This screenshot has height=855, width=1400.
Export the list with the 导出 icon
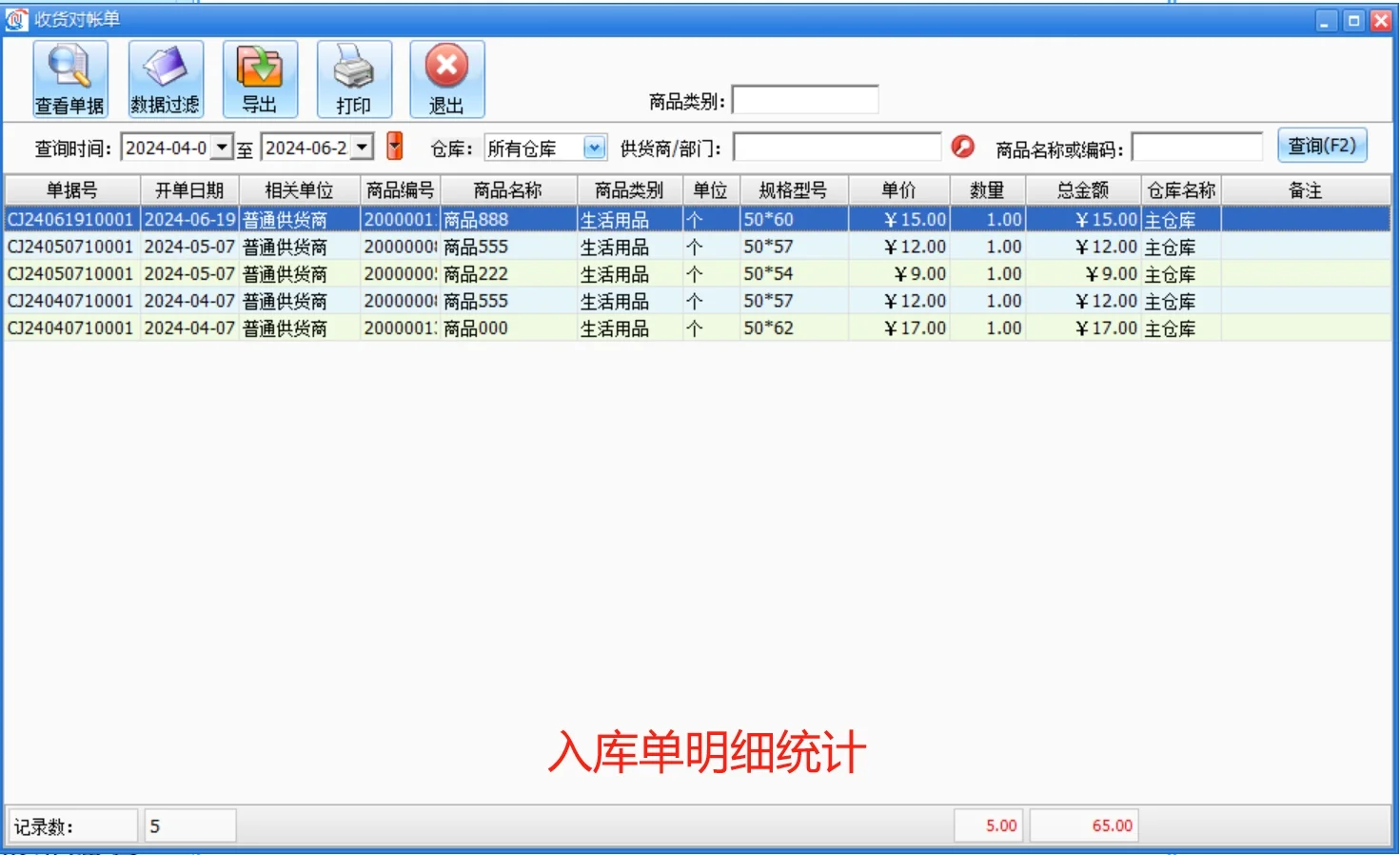click(x=259, y=79)
